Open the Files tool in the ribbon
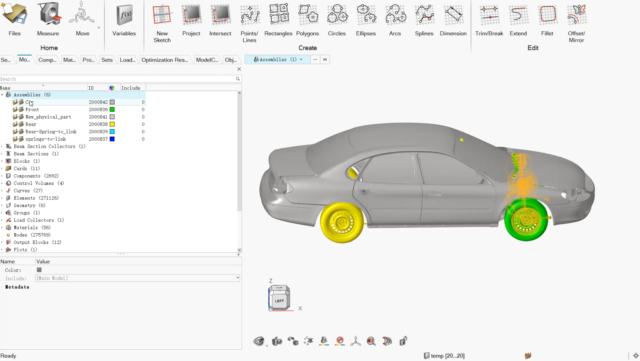 coord(14,19)
